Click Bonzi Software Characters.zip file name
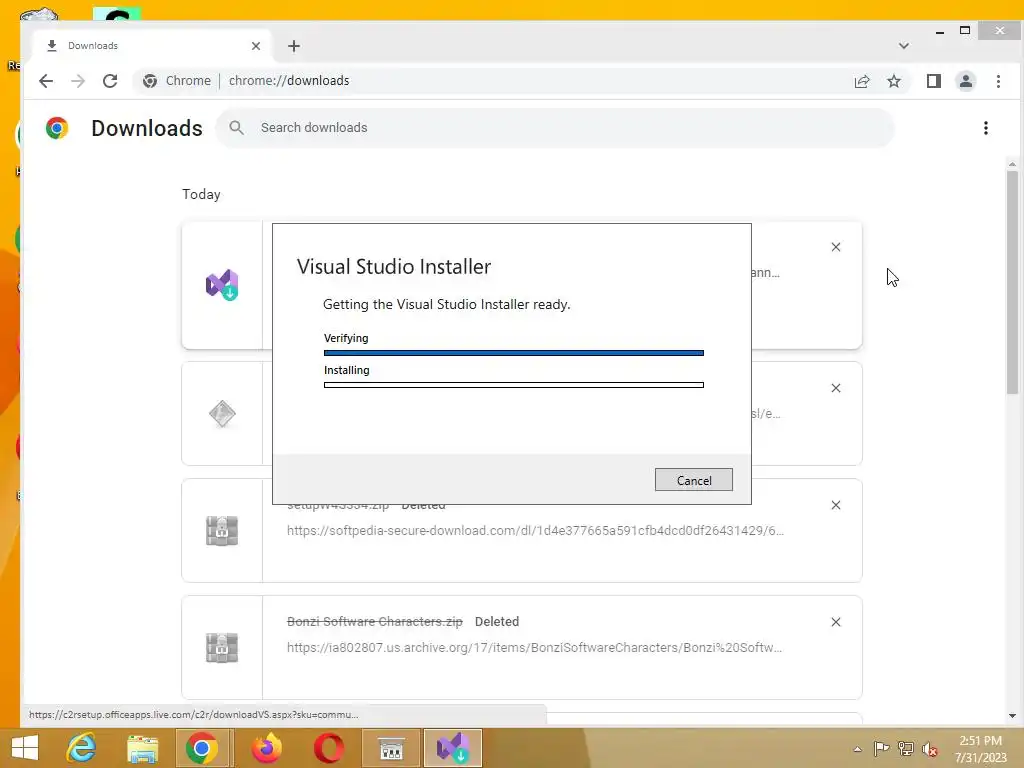This screenshot has height=768, width=1024. click(x=375, y=622)
